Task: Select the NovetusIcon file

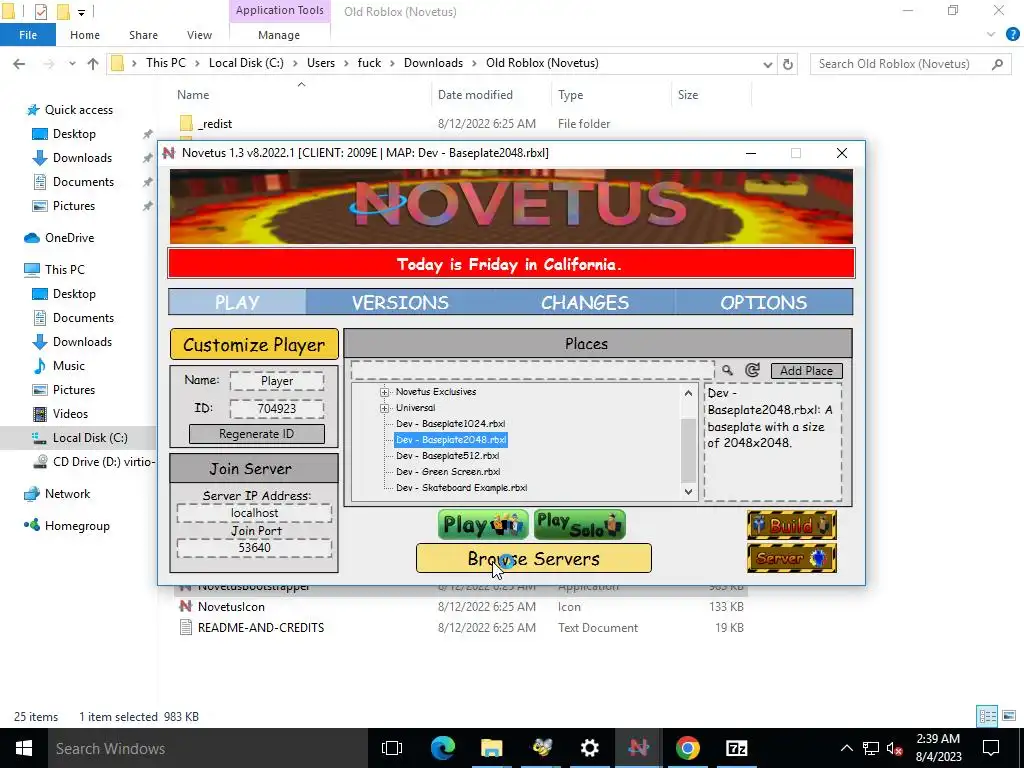Action: 231,607
